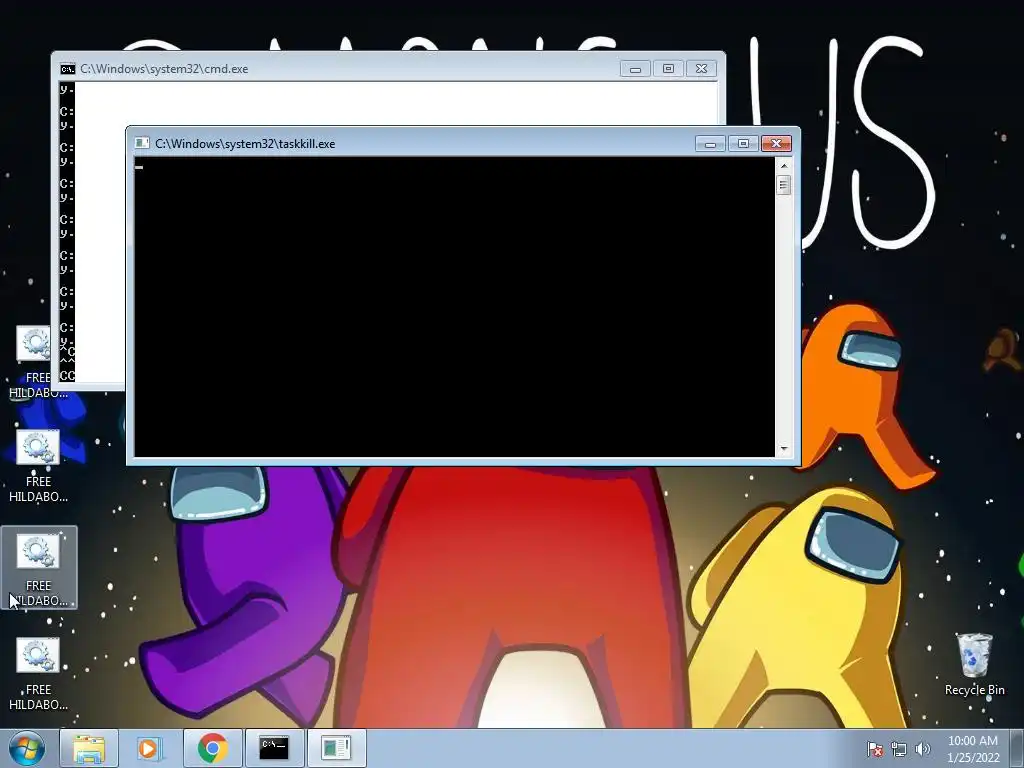Image resolution: width=1024 pixels, height=768 pixels.
Task: Select the bottommost FREE HILDABO desktop file
Action: [x=39, y=674]
